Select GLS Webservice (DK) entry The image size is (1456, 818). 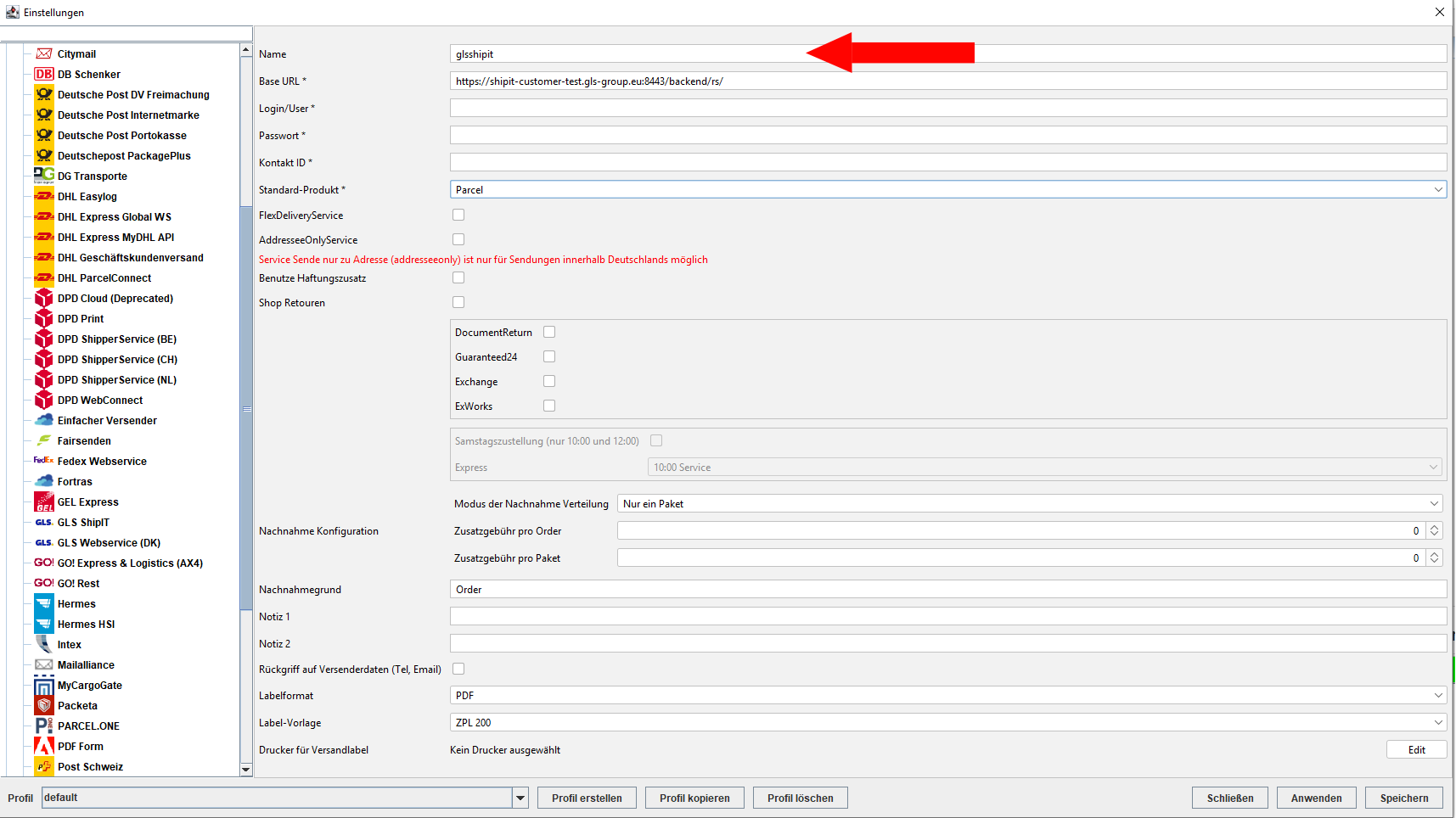tap(109, 542)
